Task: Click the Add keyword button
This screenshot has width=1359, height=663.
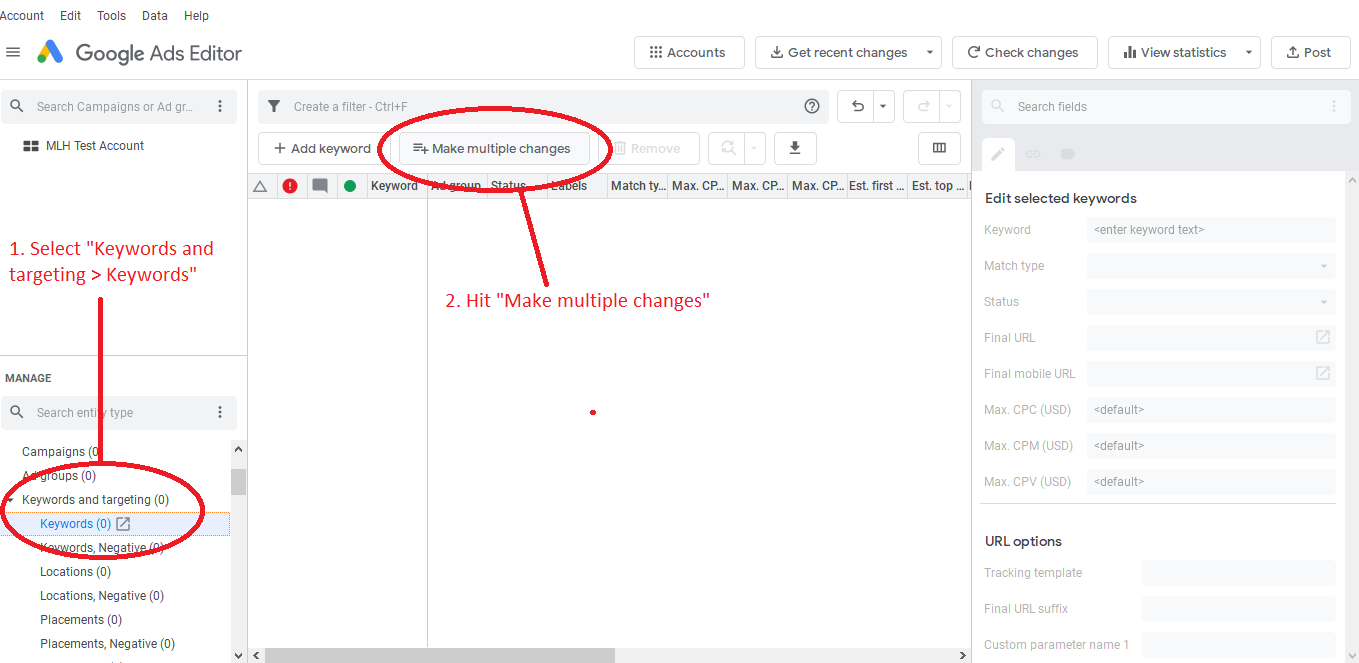Action: coord(323,149)
